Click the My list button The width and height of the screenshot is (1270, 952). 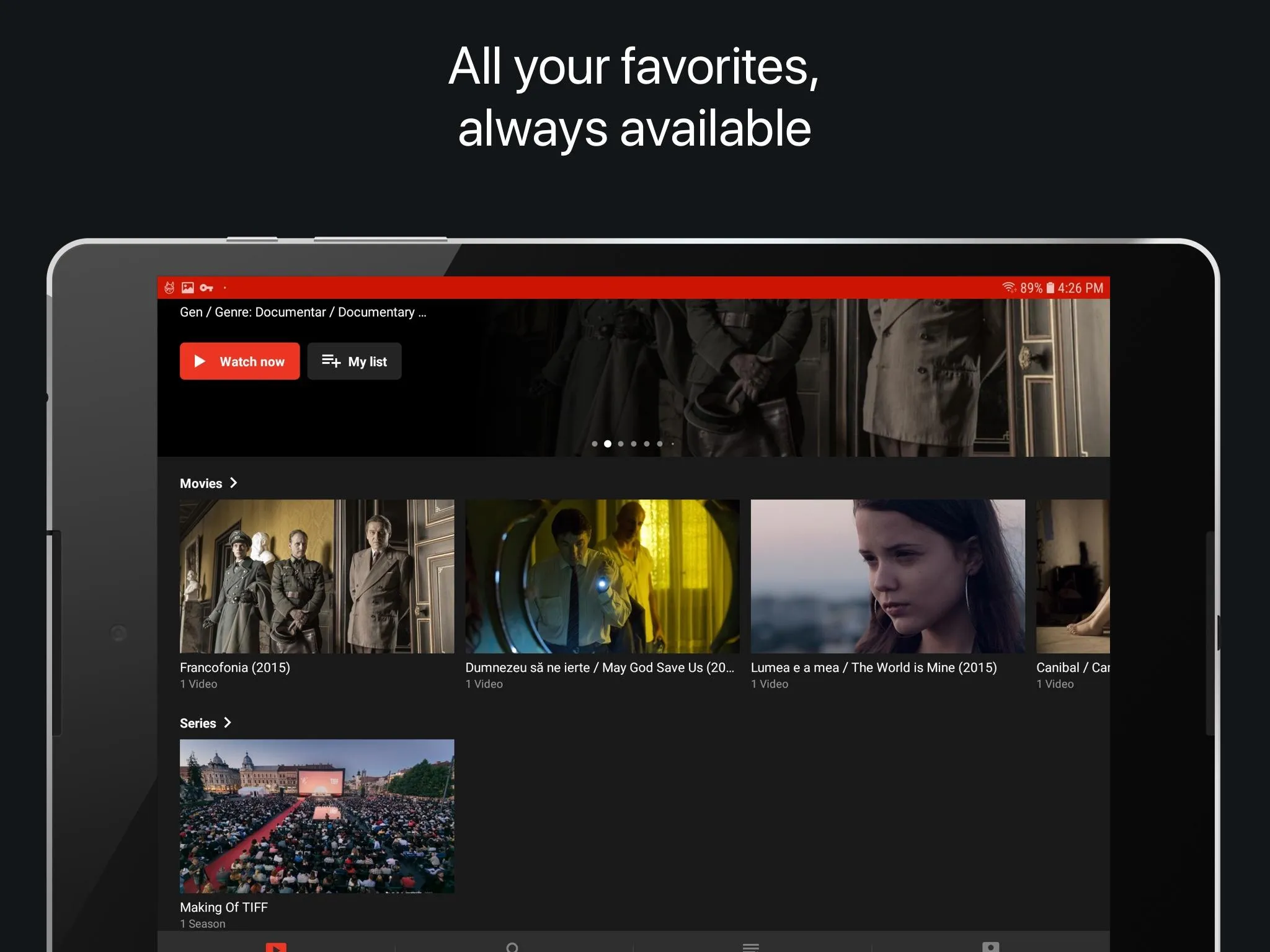tap(354, 362)
